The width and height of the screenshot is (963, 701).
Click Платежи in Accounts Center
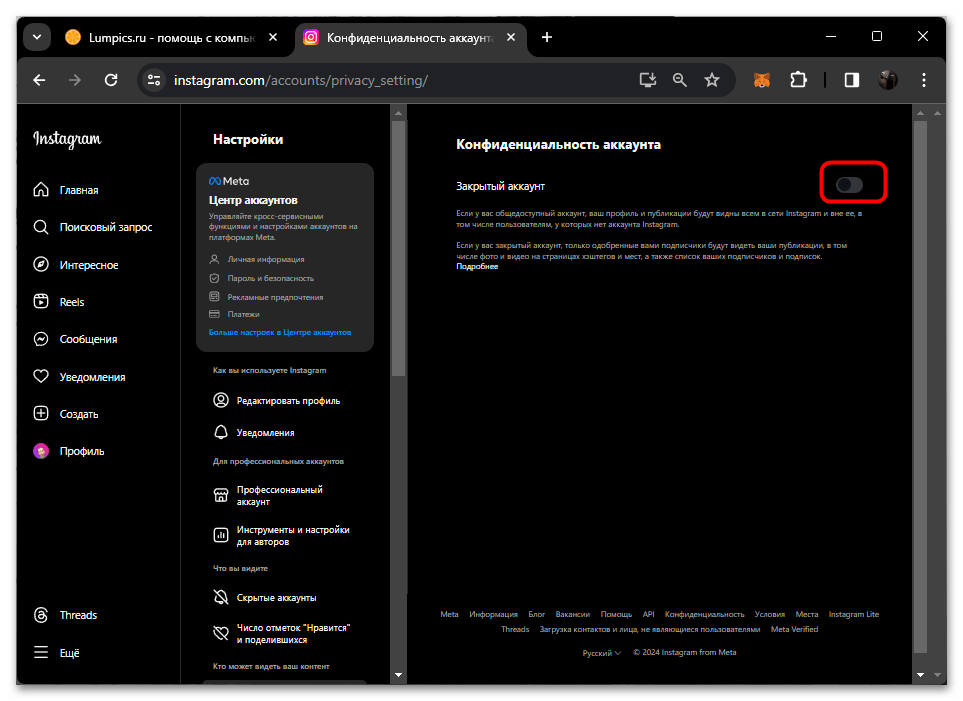click(235, 314)
